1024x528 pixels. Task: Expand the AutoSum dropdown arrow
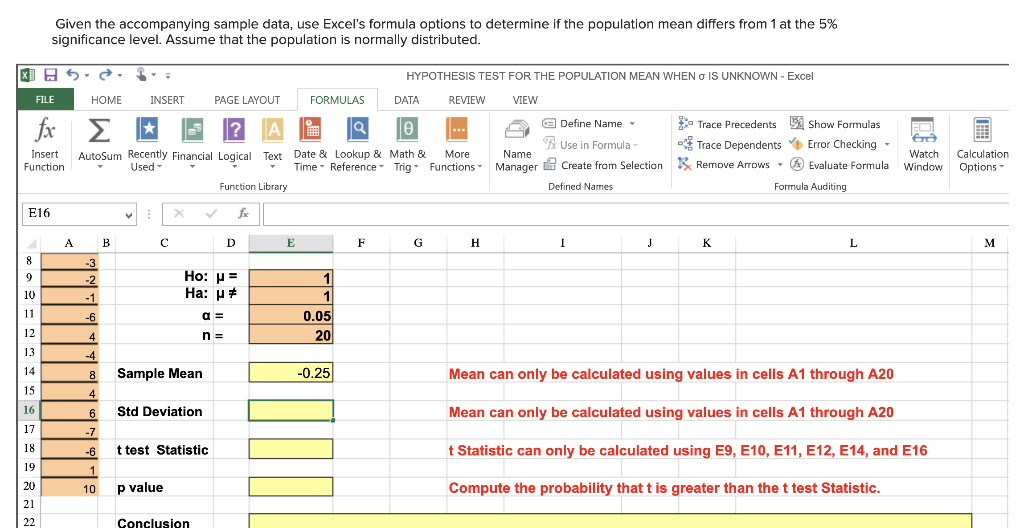[100, 167]
